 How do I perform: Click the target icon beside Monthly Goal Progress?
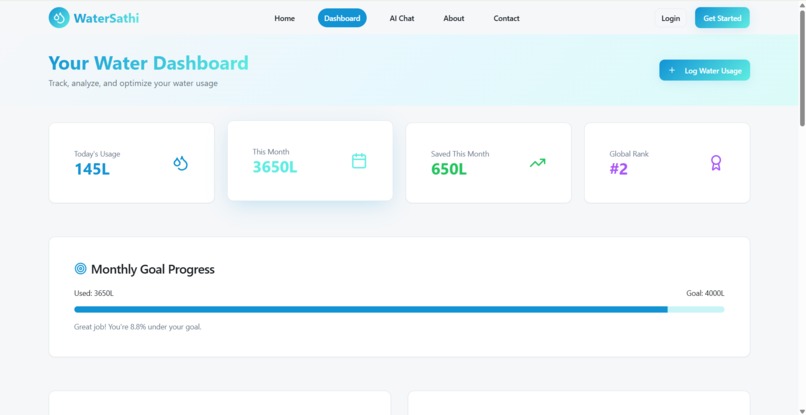click(x=81, y=268)
